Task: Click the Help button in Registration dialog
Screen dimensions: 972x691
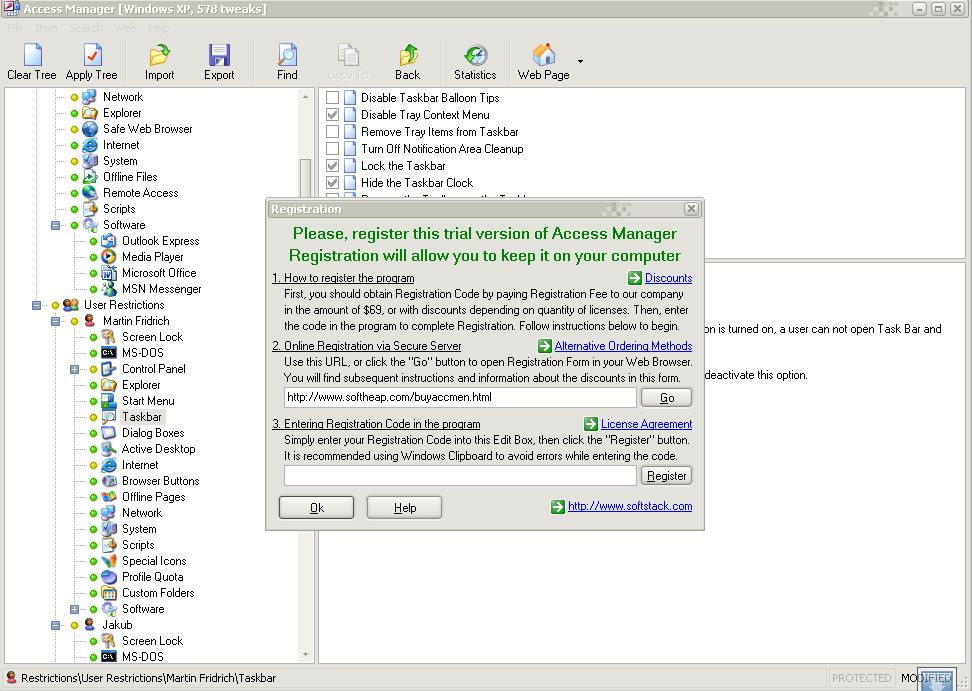Action: [x=405, y=508]
